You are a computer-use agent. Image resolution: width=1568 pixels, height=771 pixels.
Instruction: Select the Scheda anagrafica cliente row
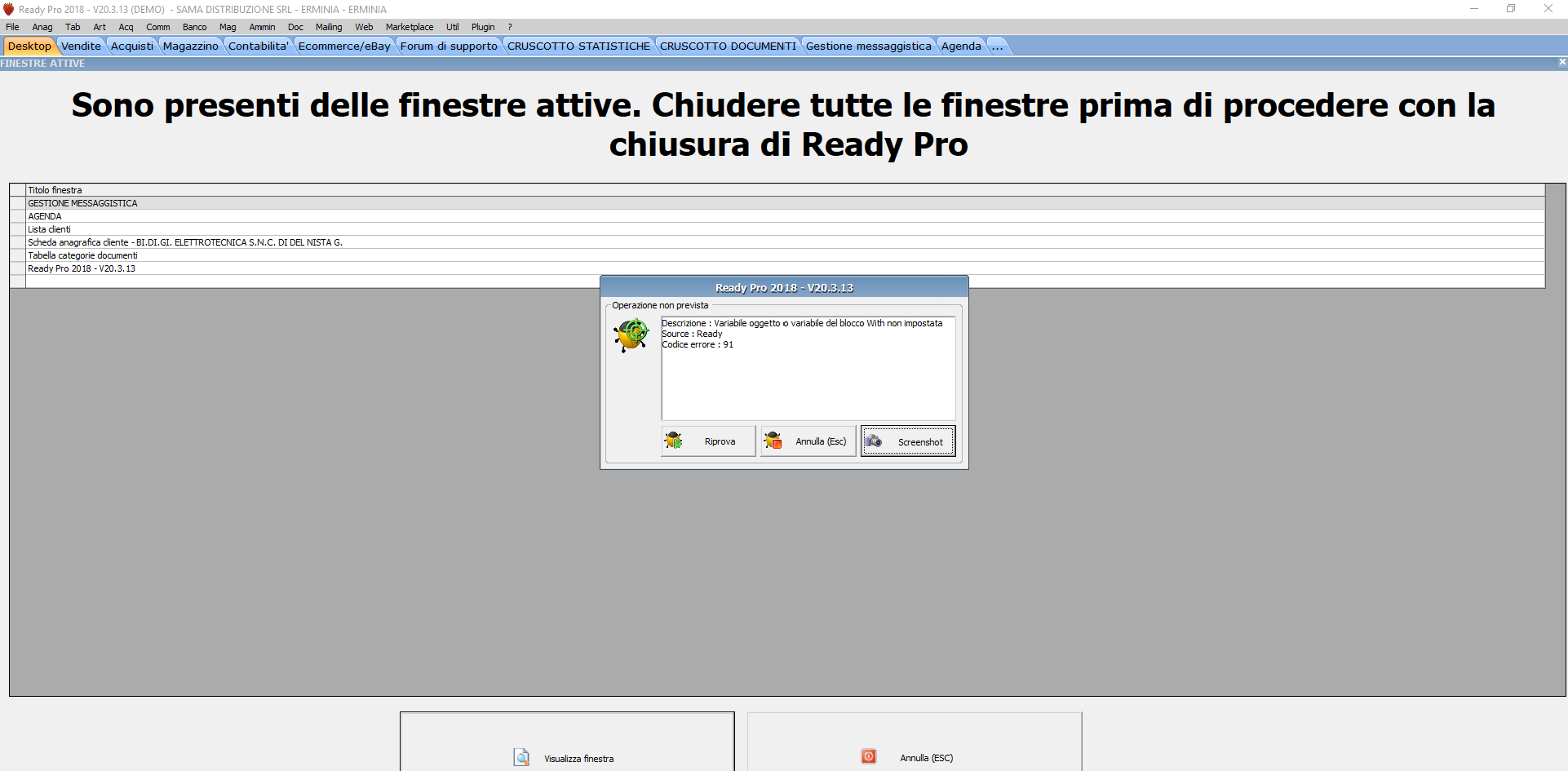tap(785, 242)
